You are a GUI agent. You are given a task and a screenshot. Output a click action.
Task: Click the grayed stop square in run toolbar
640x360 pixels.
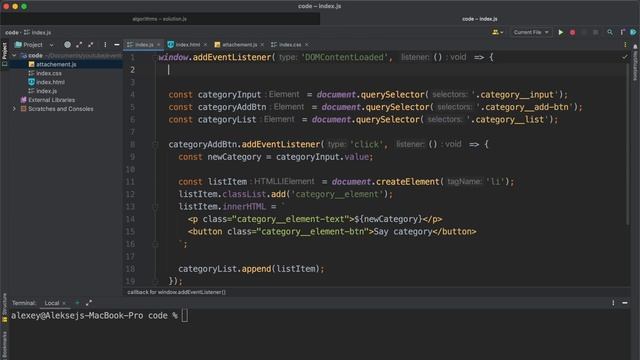pos(596,32)
